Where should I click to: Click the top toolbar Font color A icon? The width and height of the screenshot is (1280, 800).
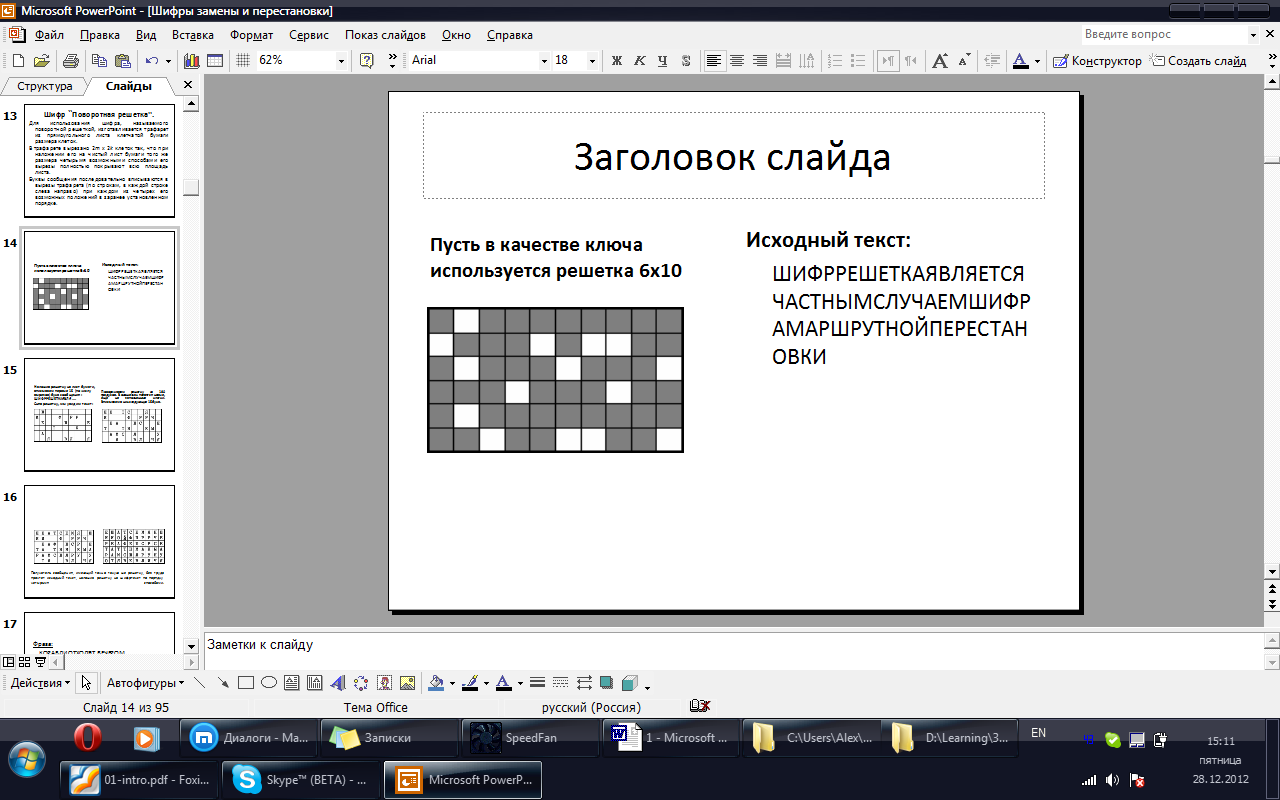(1020, 60)
